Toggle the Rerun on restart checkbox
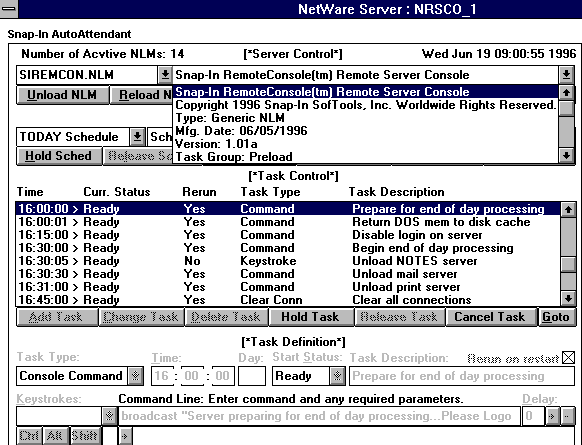Viewport: 582px width, 445px height. (x=568, y=358)
